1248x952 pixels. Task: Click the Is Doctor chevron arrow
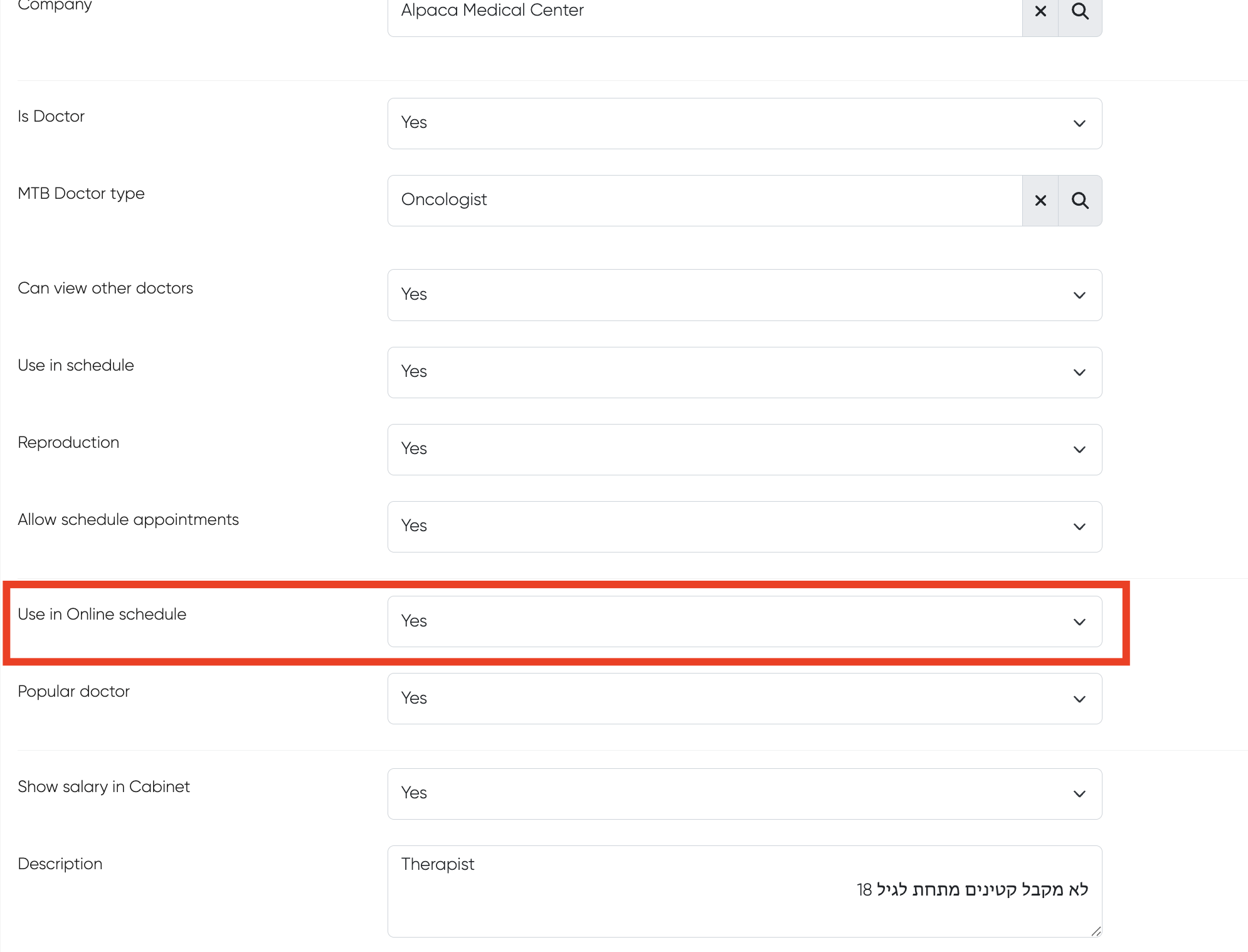(x=1079, y=124)
